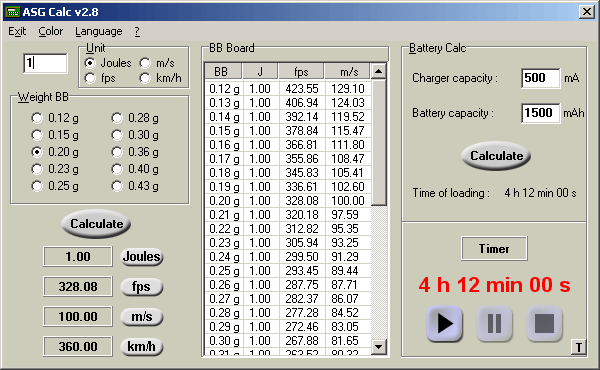
Task: Click the fps column header
Action: click(301, 72)
